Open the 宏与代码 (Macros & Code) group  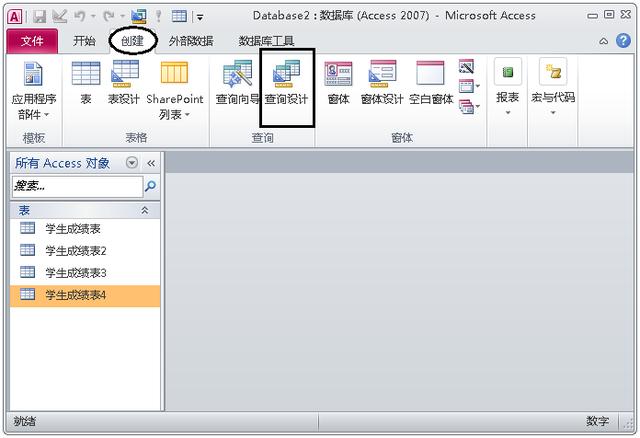553,88
